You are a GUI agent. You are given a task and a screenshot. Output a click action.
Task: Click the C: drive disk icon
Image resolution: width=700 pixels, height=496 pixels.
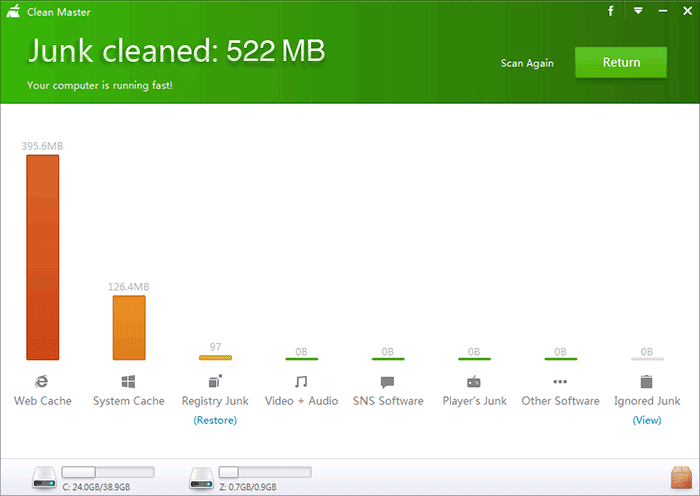tap(44, 478)
